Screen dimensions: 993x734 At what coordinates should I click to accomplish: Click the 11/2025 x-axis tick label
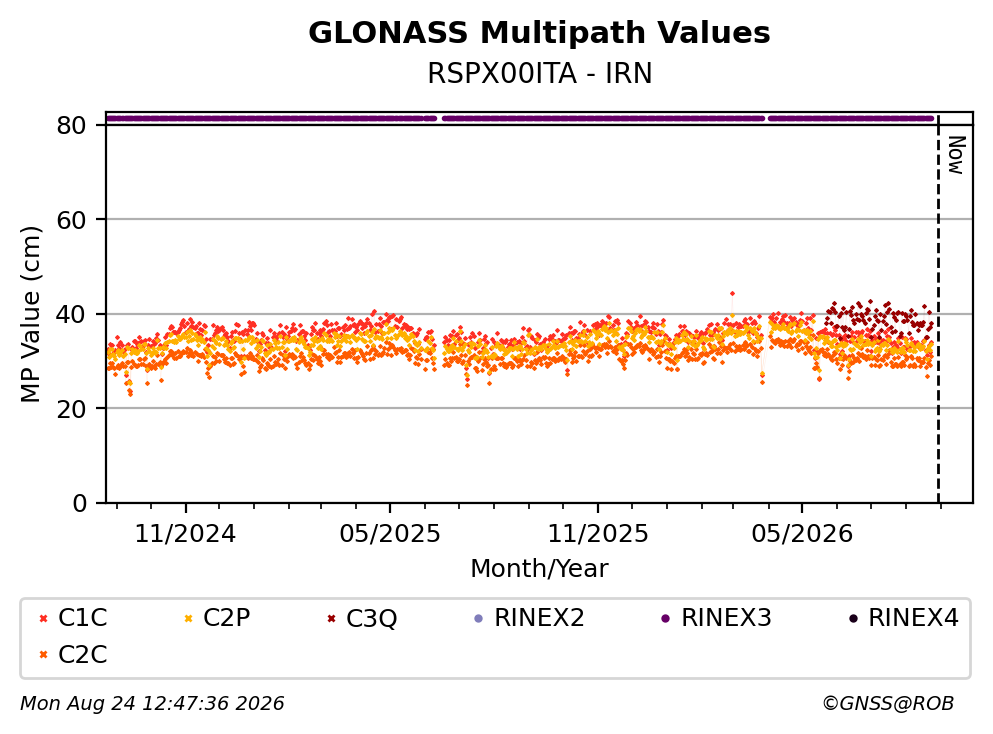(598, 534)
